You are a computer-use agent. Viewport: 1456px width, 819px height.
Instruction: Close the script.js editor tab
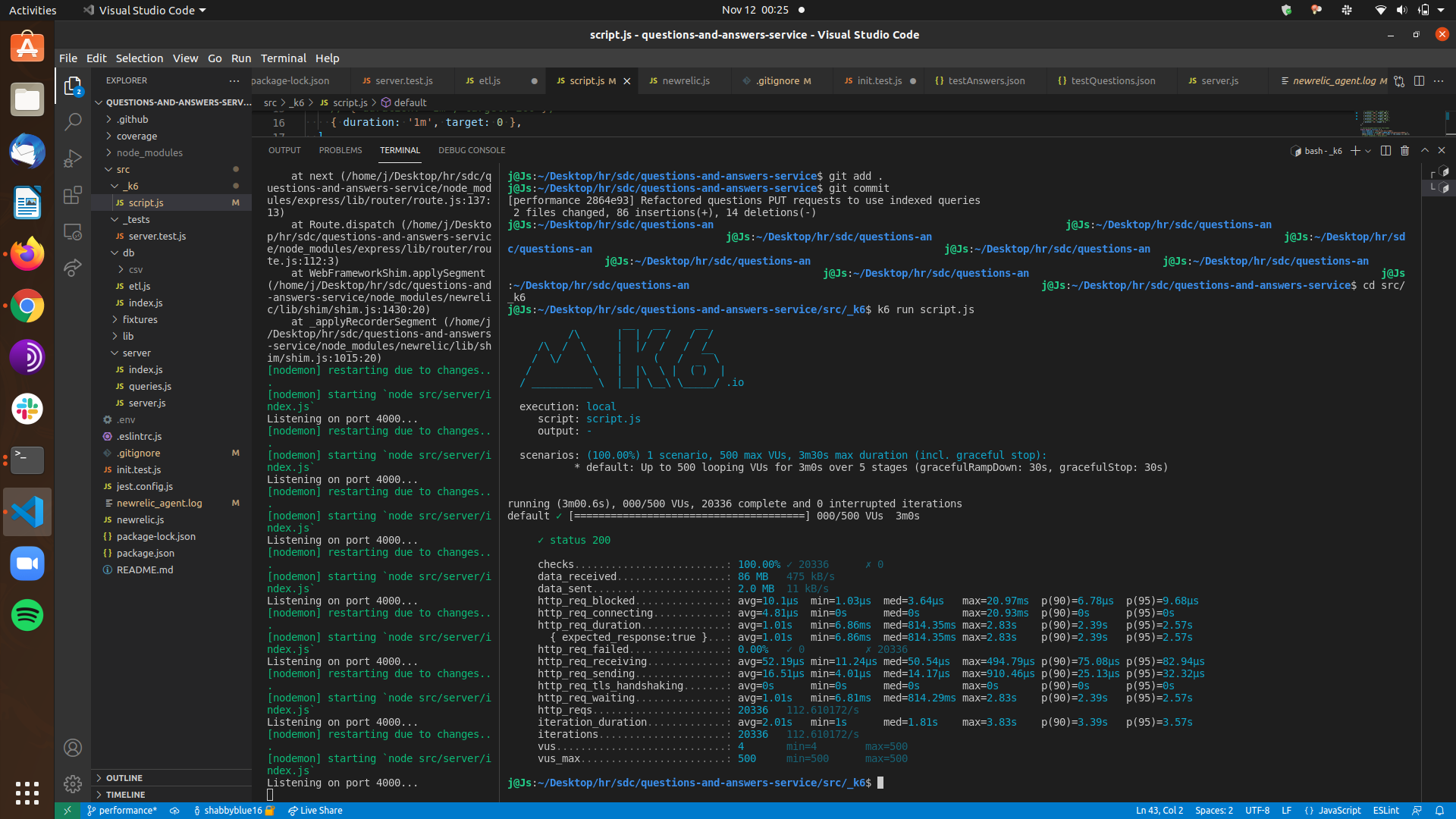point(626,81)
